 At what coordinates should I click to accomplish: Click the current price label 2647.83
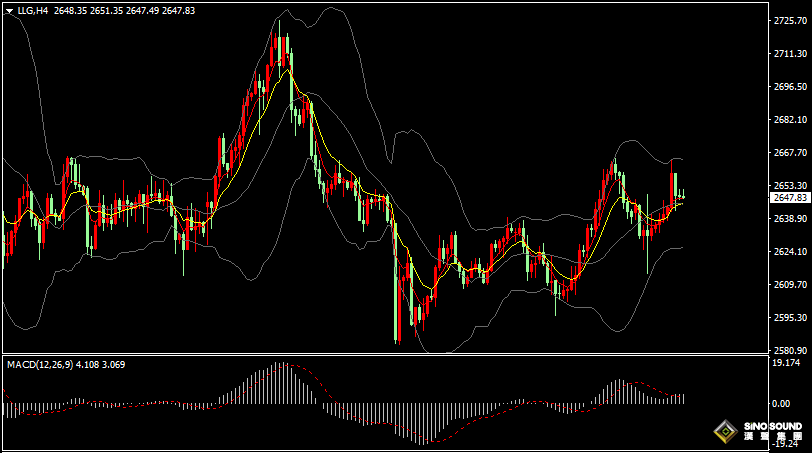[x=790, y=198]
